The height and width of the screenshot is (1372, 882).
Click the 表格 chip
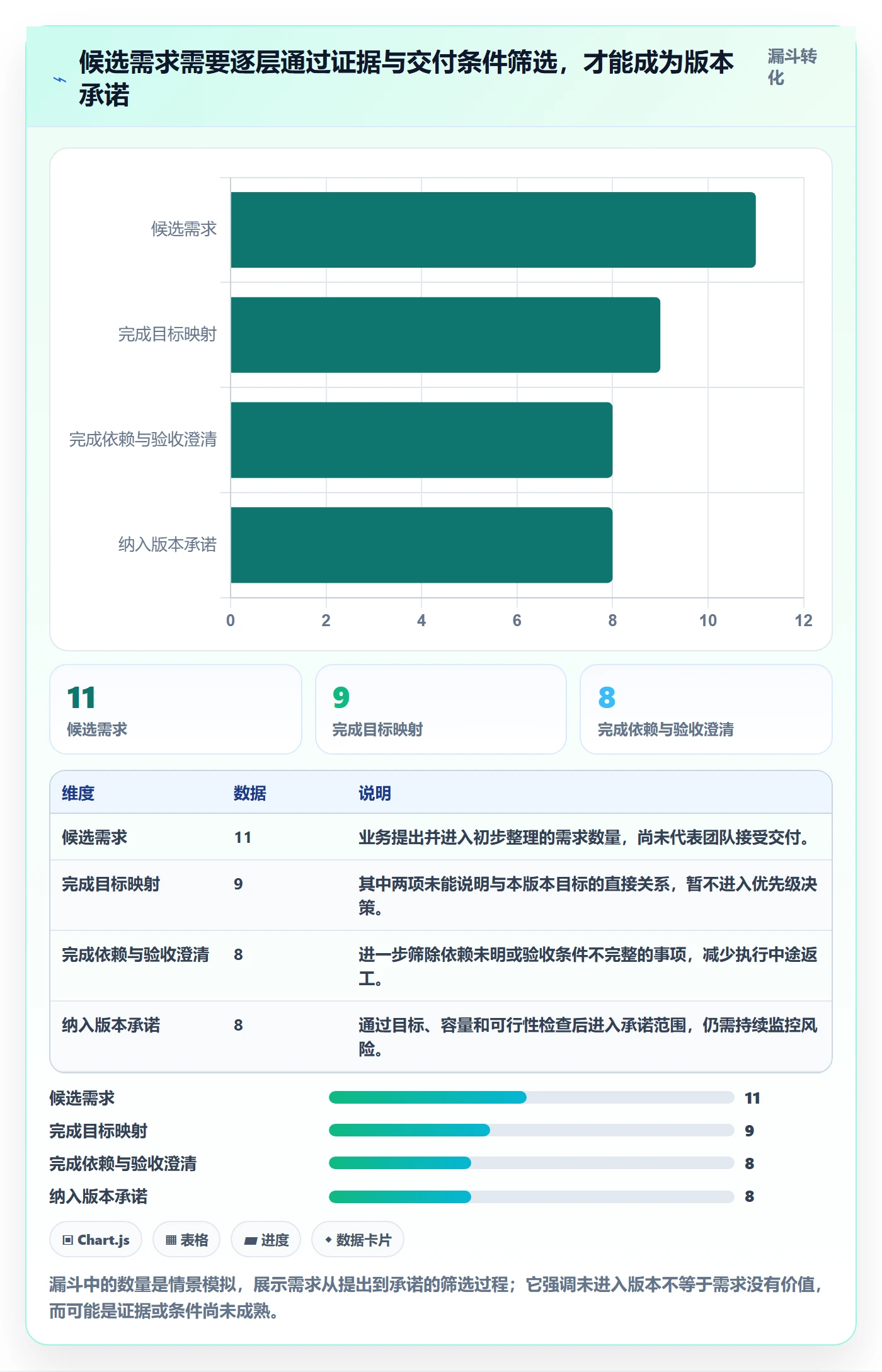[186, 1240]
